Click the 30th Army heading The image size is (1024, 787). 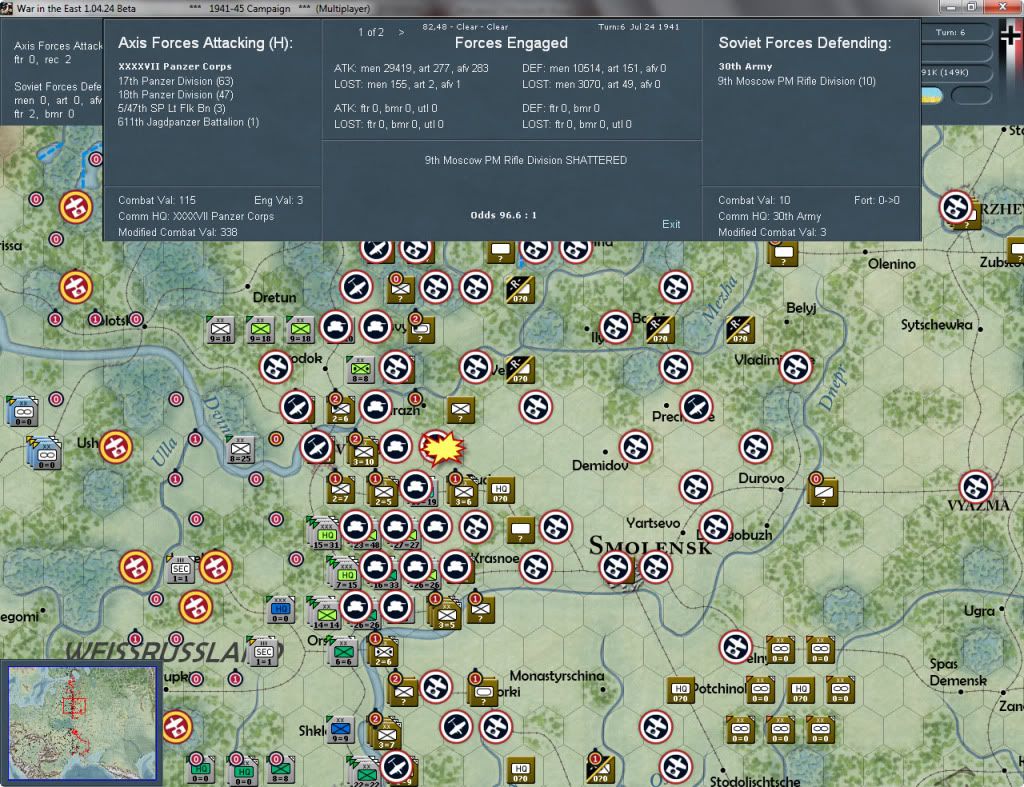(x=745, y=66)
